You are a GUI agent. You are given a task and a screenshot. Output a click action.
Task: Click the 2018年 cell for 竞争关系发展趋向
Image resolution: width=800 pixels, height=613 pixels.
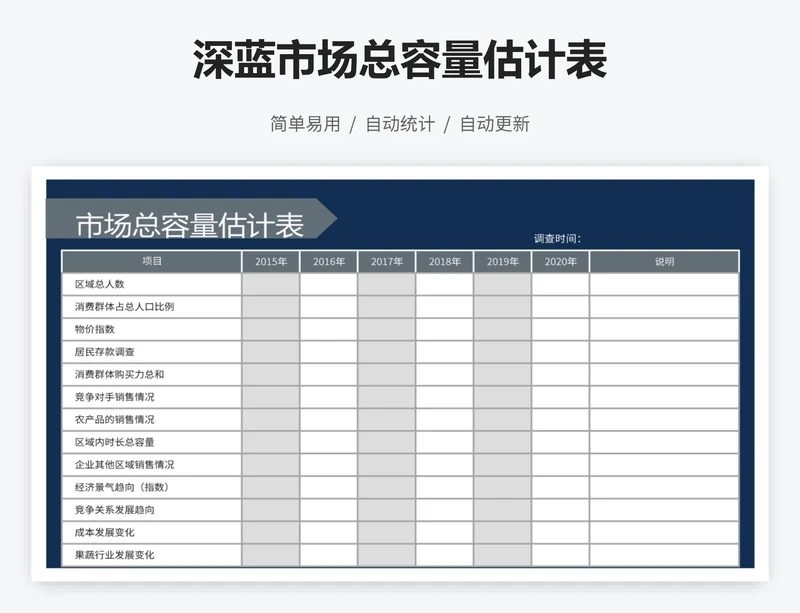pyautogui.click(x=444, y=509)
